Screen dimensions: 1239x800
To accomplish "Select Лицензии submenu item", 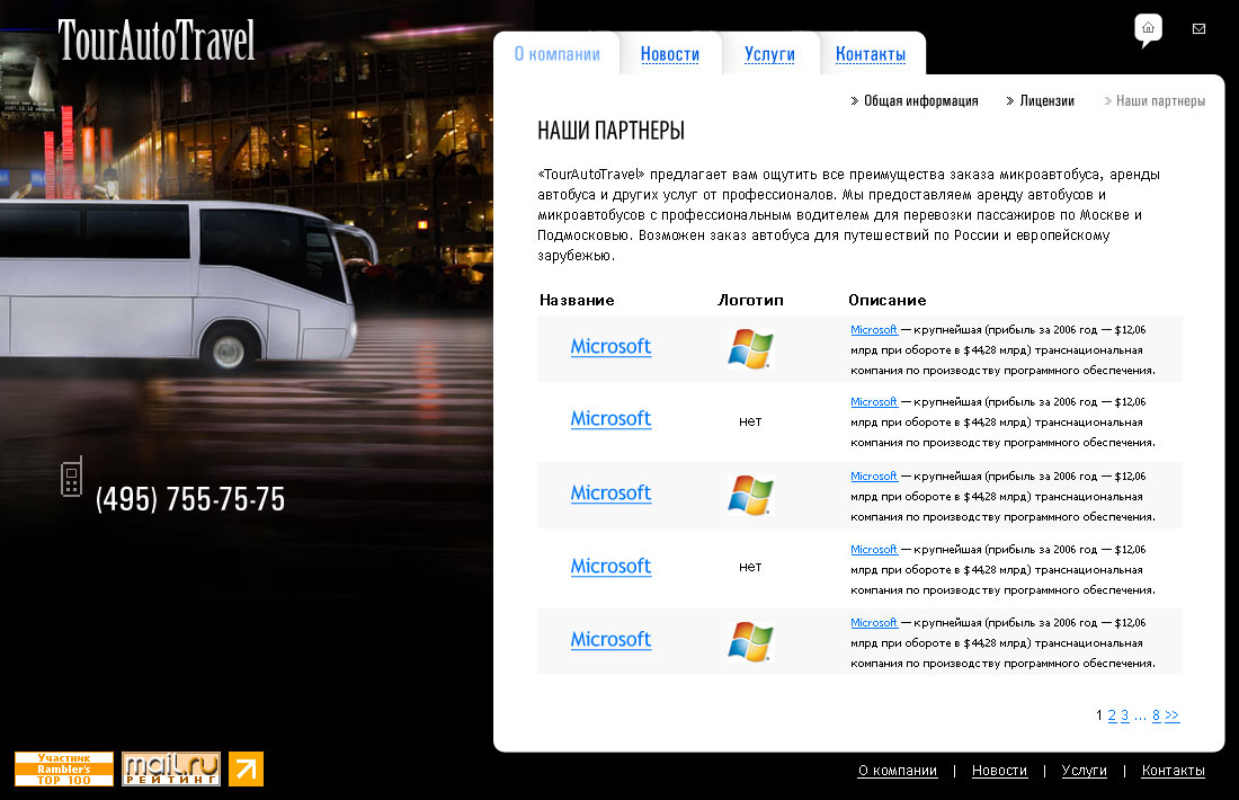I will 1046,101.
